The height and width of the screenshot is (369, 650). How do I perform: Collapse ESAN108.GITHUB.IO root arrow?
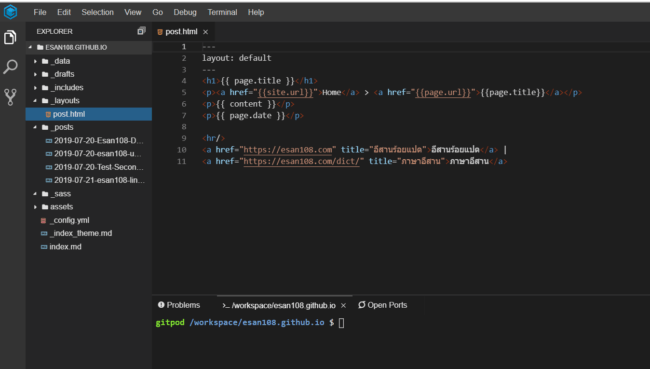pyautogui.click(x=30, y=48)
